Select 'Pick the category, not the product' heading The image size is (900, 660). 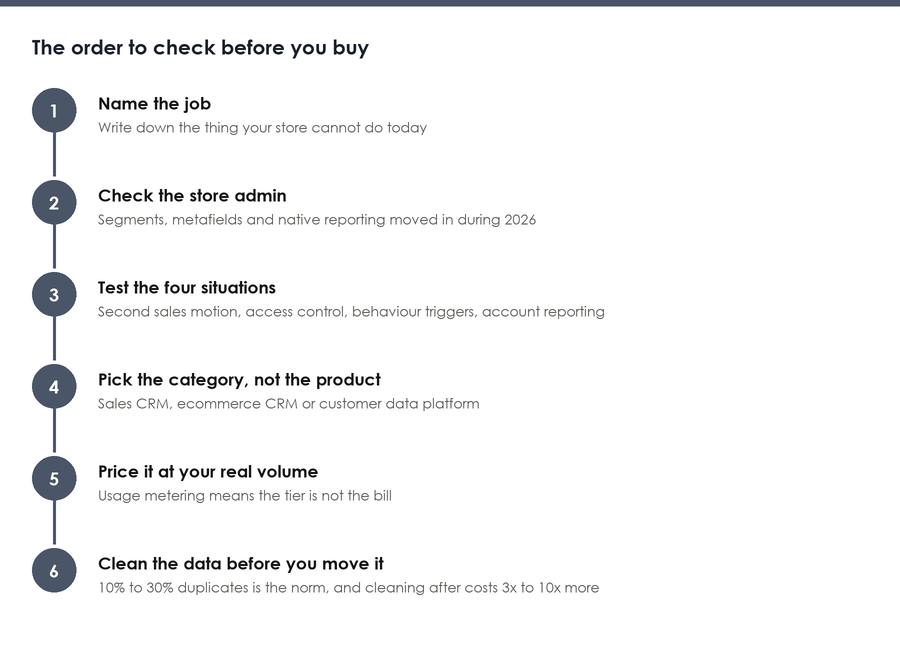click(239, 380)
